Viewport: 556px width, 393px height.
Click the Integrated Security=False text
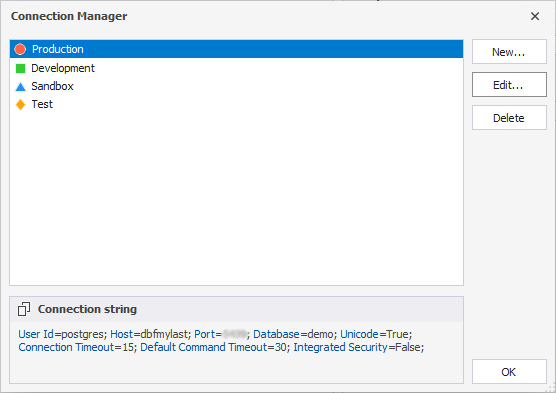pyautogui.click(x=358, y=347)
